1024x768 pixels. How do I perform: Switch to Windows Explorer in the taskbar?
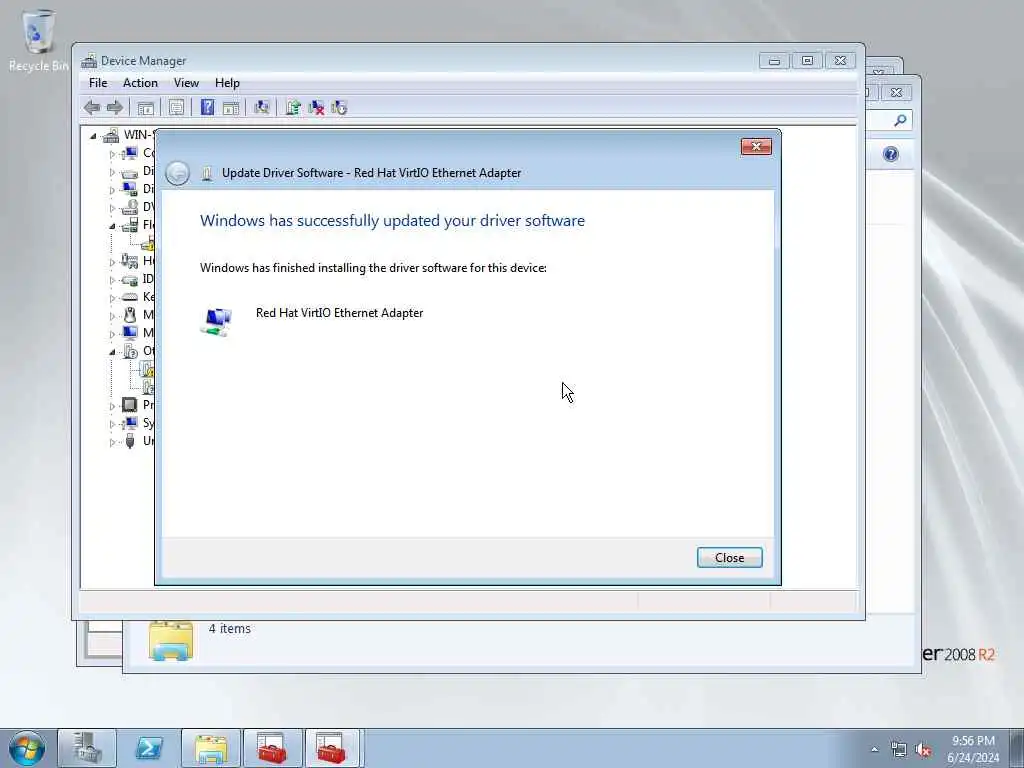[210, 748]
